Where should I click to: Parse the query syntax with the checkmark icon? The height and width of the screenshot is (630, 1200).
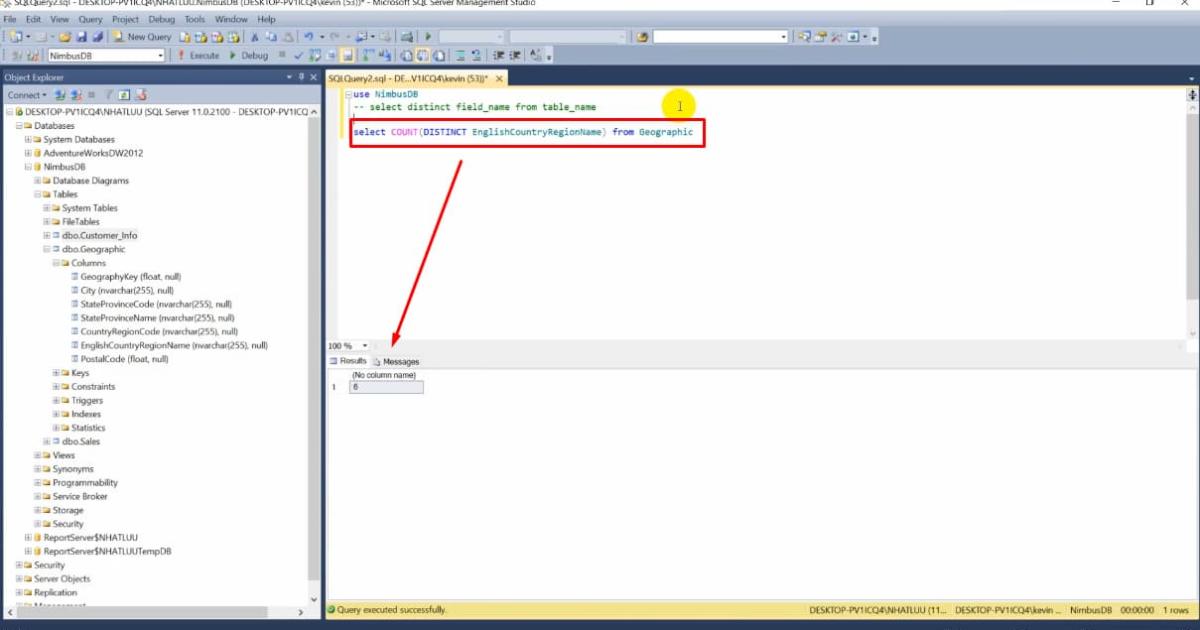(x=299, y=54)
